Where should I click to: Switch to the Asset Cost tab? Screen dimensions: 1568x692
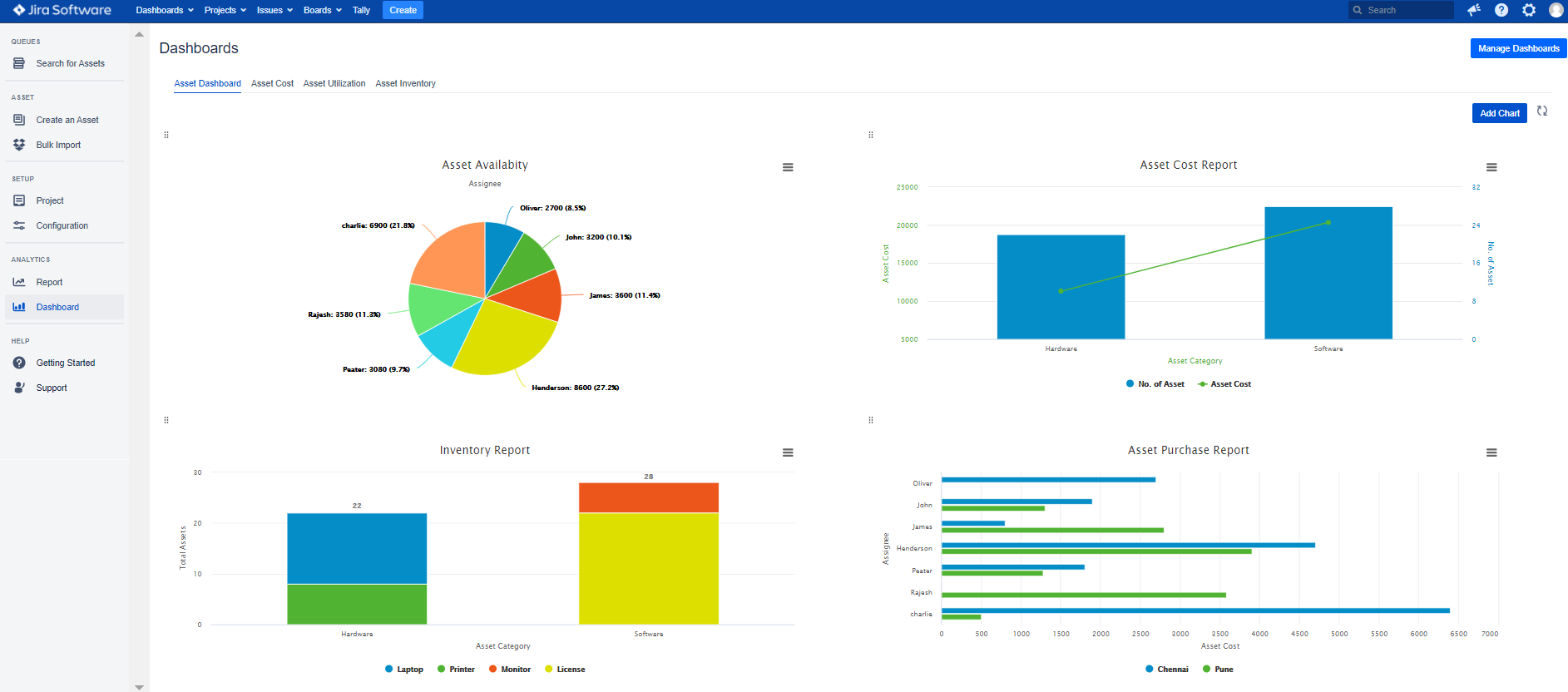pyautogui.click(x=272, y=83)
